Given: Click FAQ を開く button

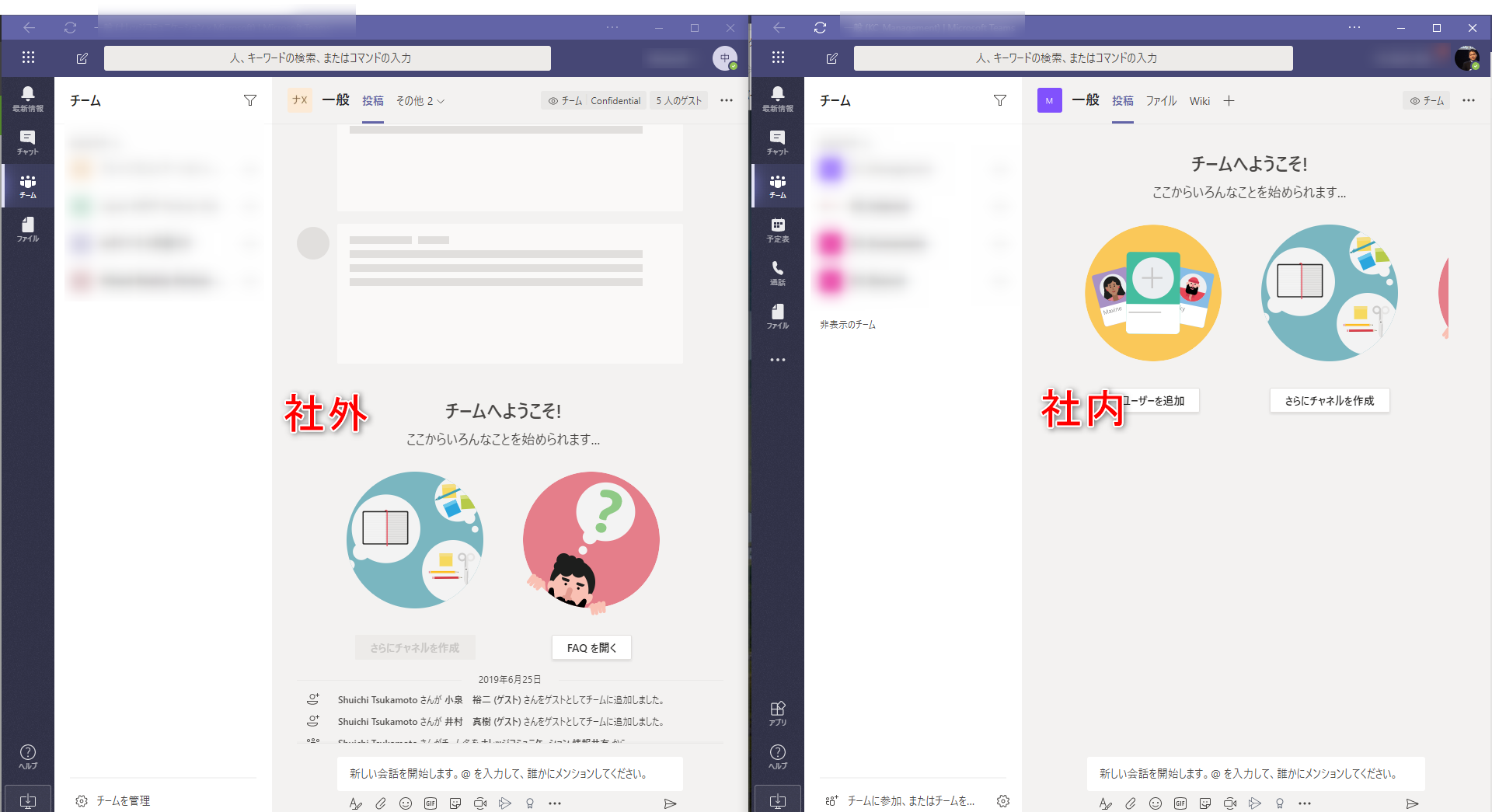Looking at the screenshot, I should click(x=591, y=648).
